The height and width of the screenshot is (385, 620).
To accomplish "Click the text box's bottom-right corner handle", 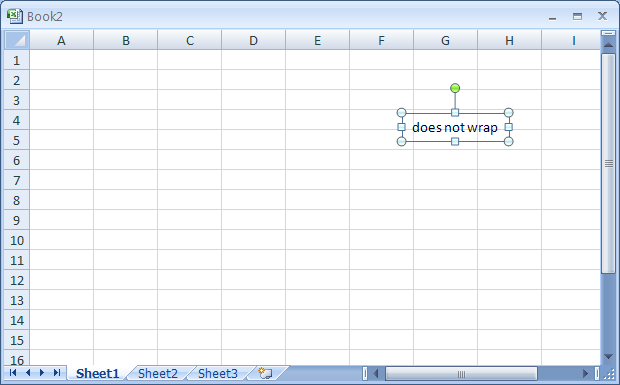I will tap(509, 141).
